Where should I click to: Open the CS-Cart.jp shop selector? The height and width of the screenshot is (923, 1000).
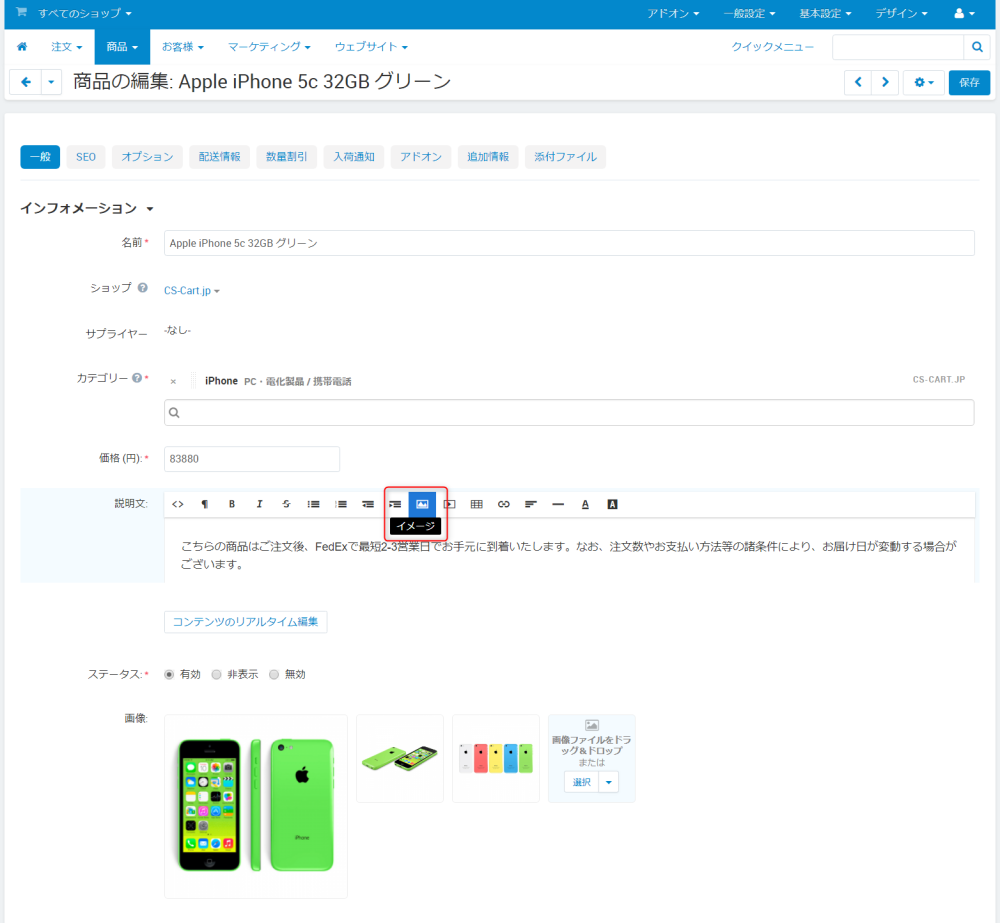click(x=191, y=290)
